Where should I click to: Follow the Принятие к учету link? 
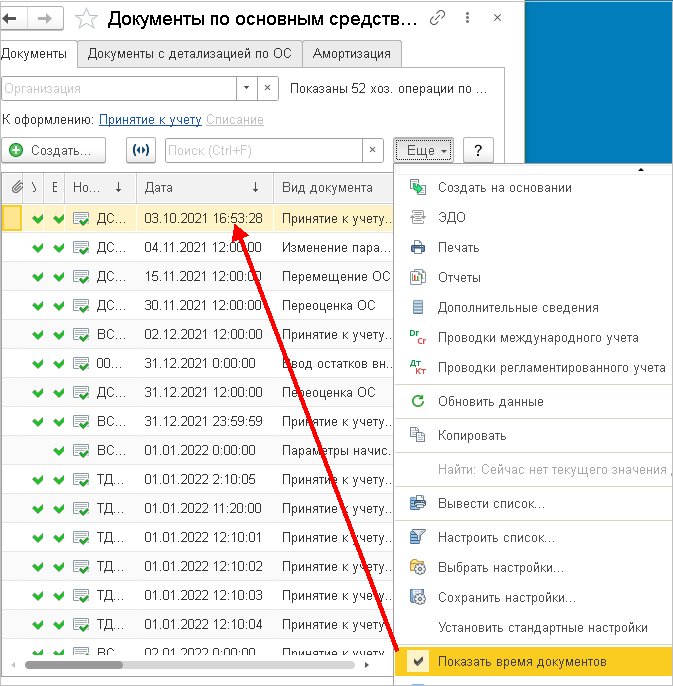click(x=150, y=119)
